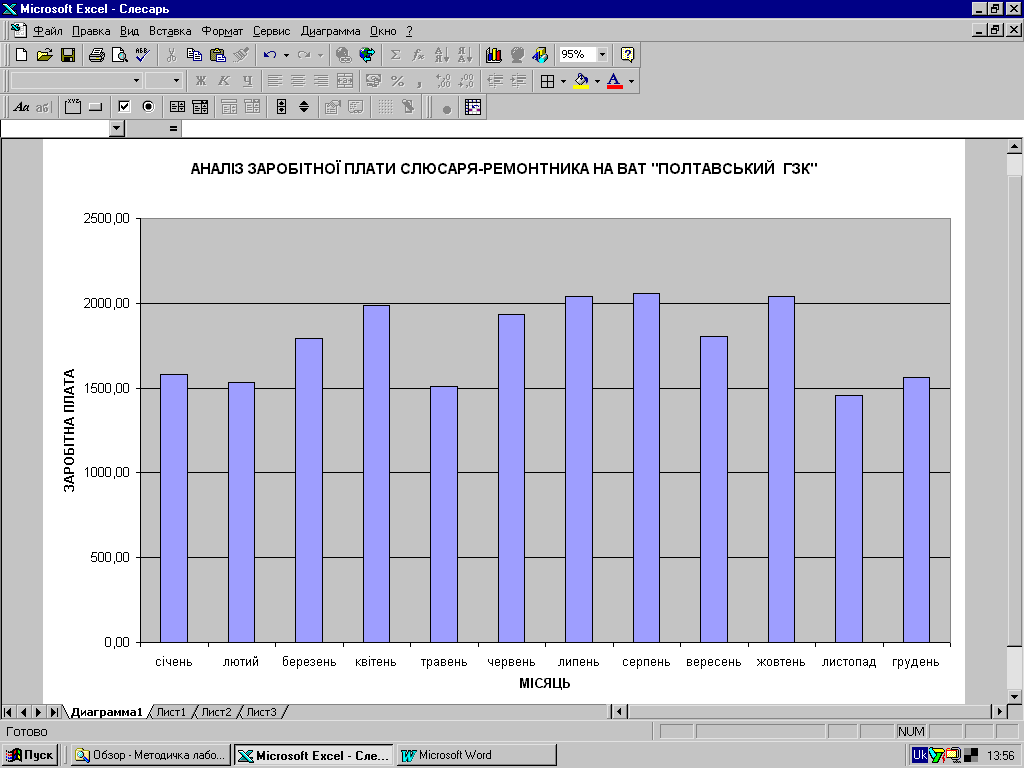This screenshot has width=1024, height=768.
Task: Open the Пуск start button
Action: pyautogui.click(x=30, y=755)
